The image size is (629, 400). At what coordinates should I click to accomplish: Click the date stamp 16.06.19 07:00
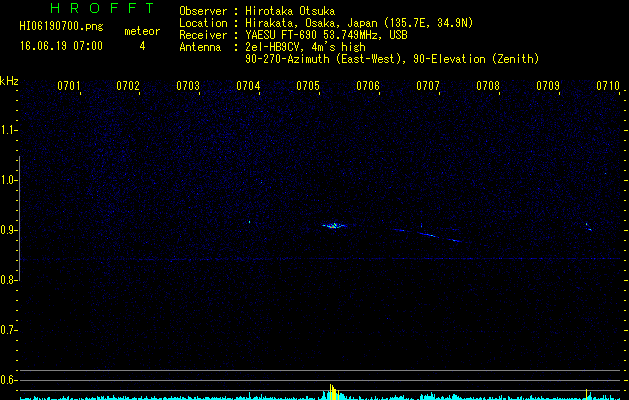tap(61, 46)
